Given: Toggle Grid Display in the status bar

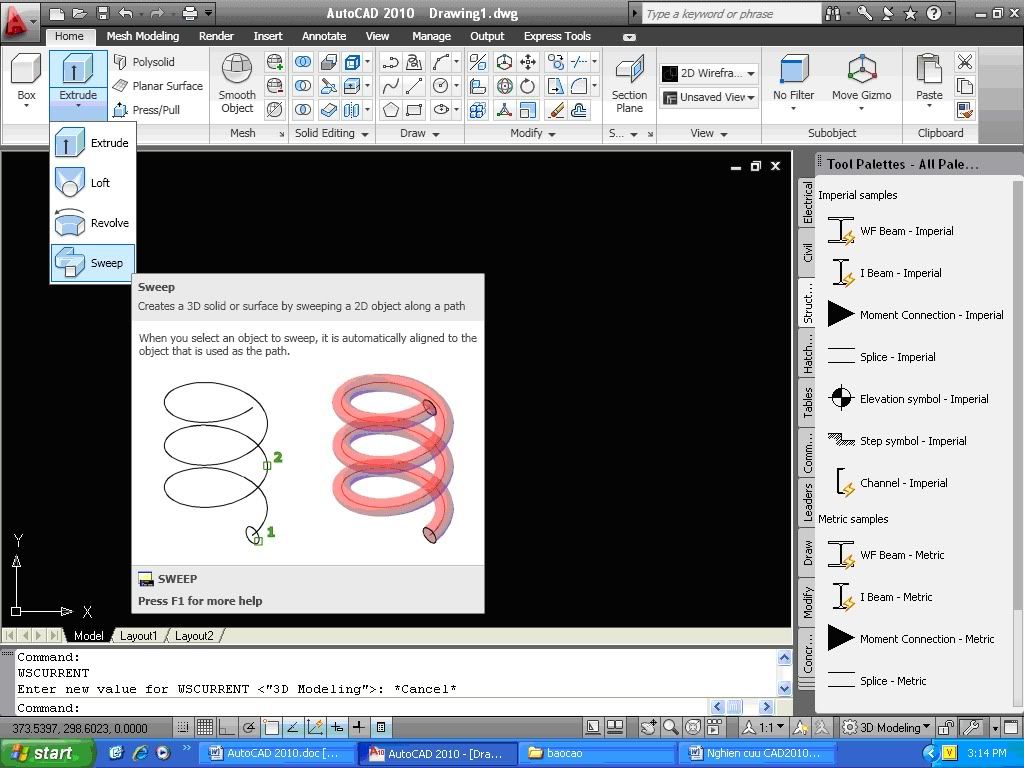Looking at the screenshot, I should coord(205,727).
